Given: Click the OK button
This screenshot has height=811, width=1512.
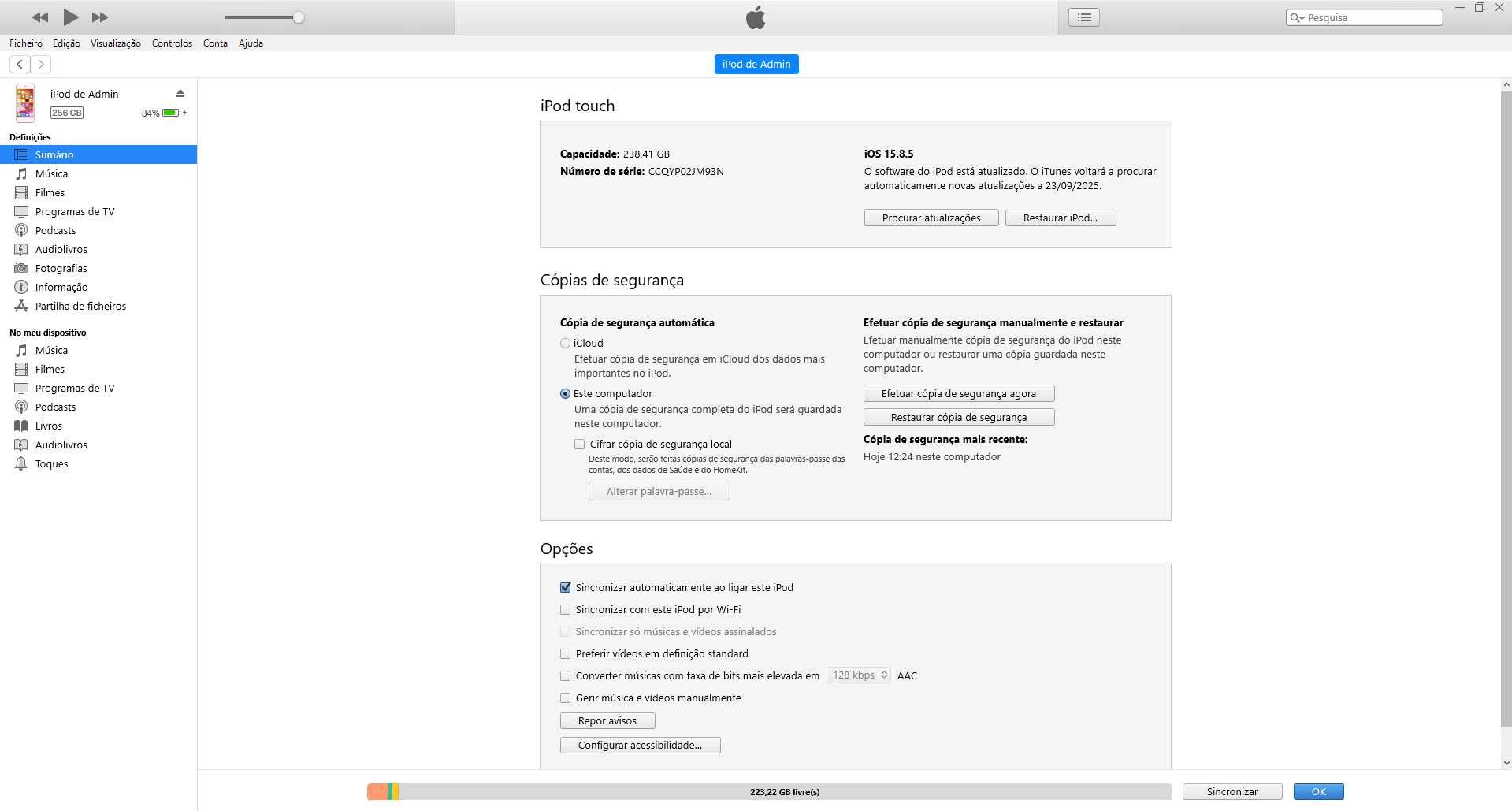Looking at the screenshot, I should 1318,791.
